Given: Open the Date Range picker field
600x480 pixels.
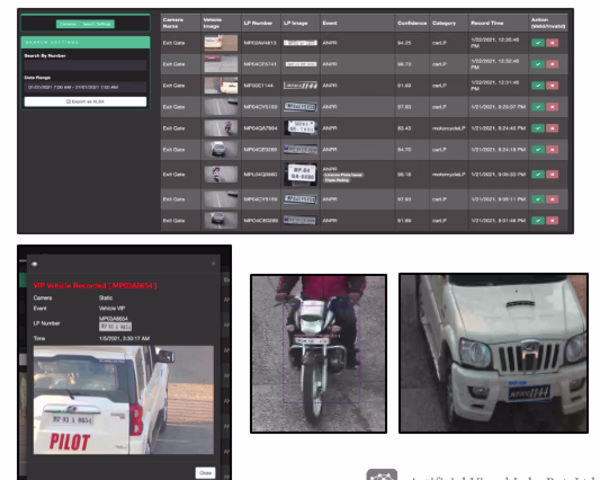Looking at the screenshot, I should (x=85, y=87).
